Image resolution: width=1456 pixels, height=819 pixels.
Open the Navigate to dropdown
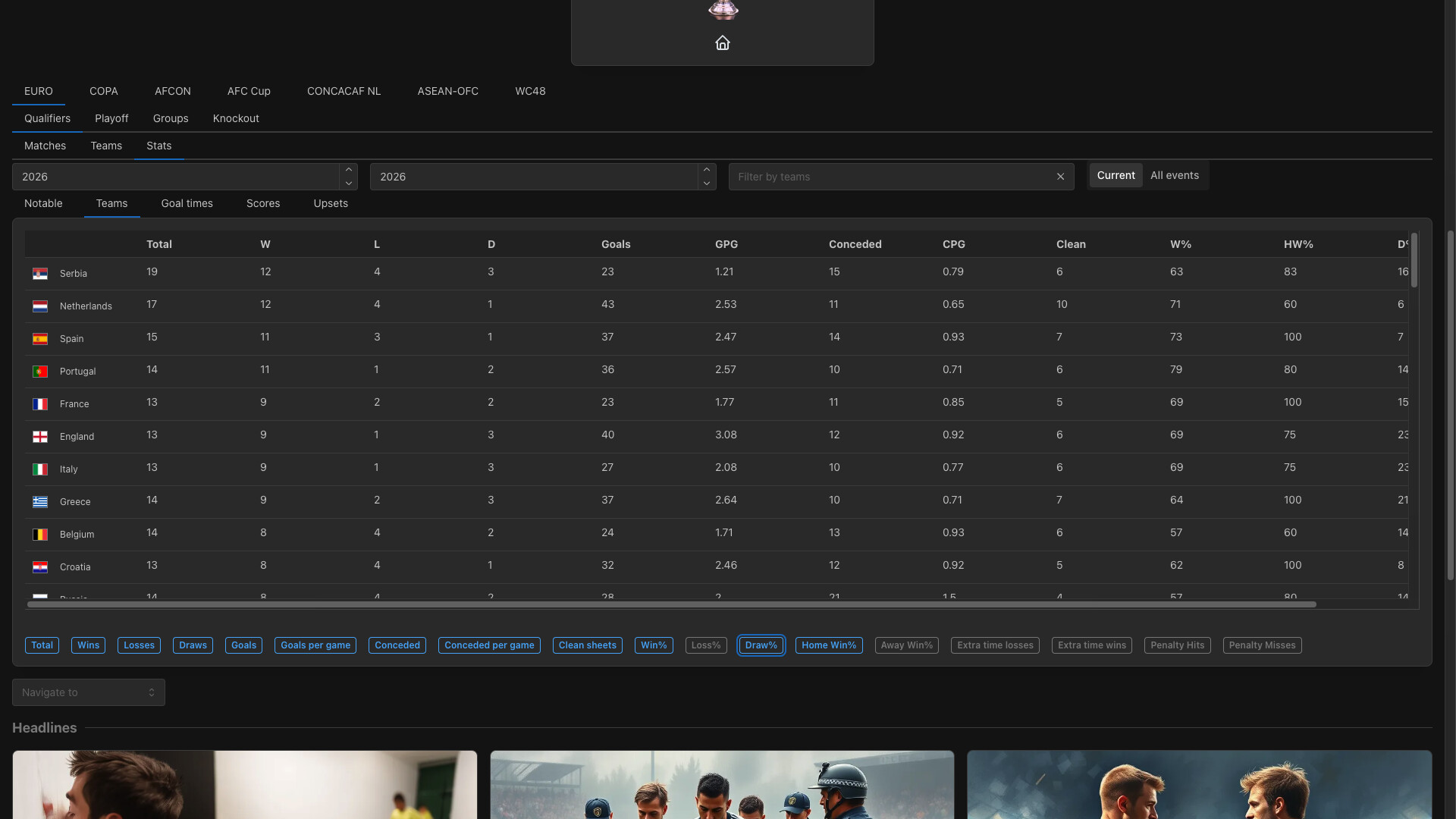pos(88,692)
